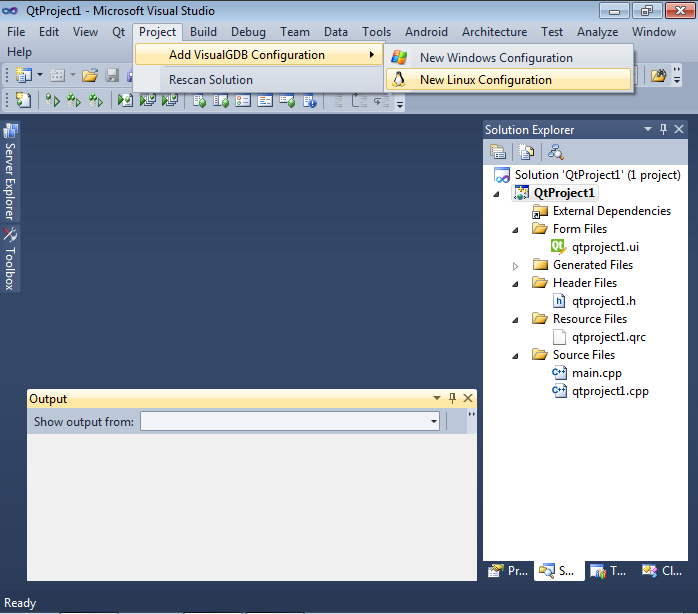The width and height of the screenshot is (698, 614).
Task: Click the page icon with blue info badge
Action: (x=309, y=101)
